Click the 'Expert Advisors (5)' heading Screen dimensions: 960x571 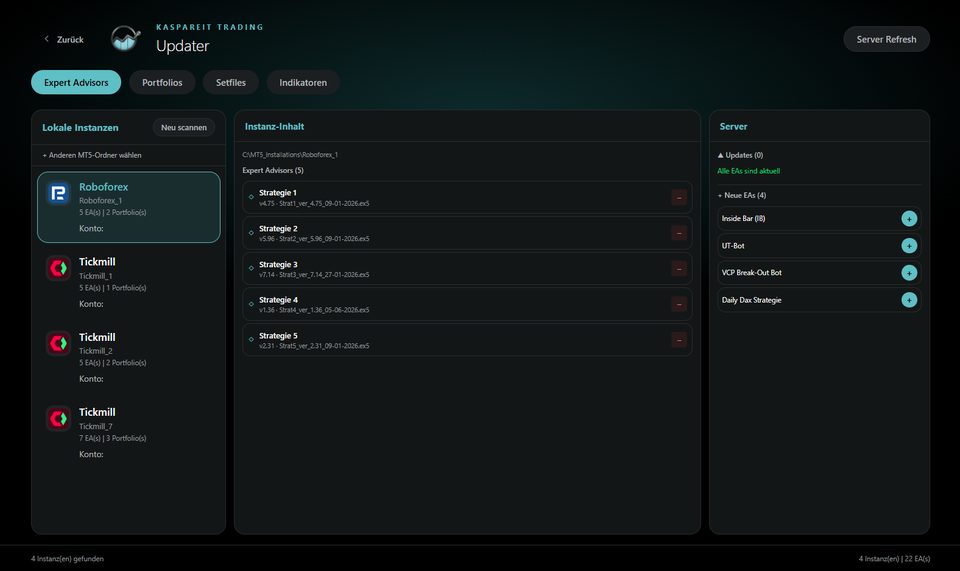click(272, 170)
